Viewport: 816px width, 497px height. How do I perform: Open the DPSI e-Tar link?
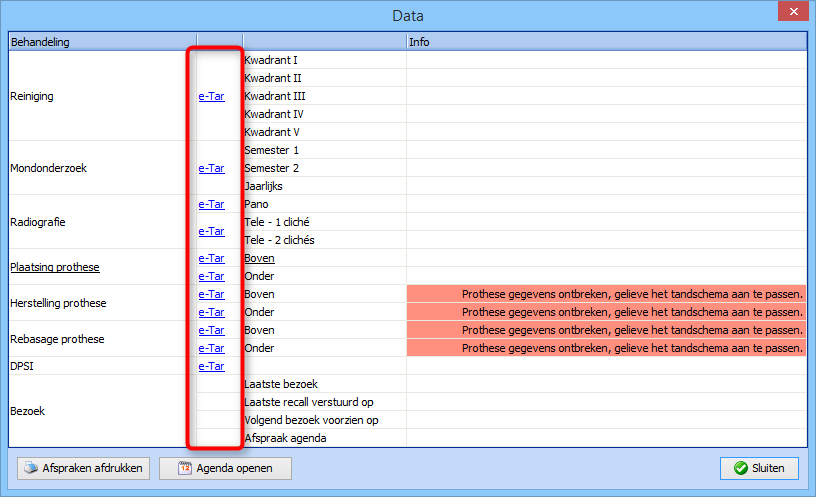pyautogui.click(x=211, y=366)
